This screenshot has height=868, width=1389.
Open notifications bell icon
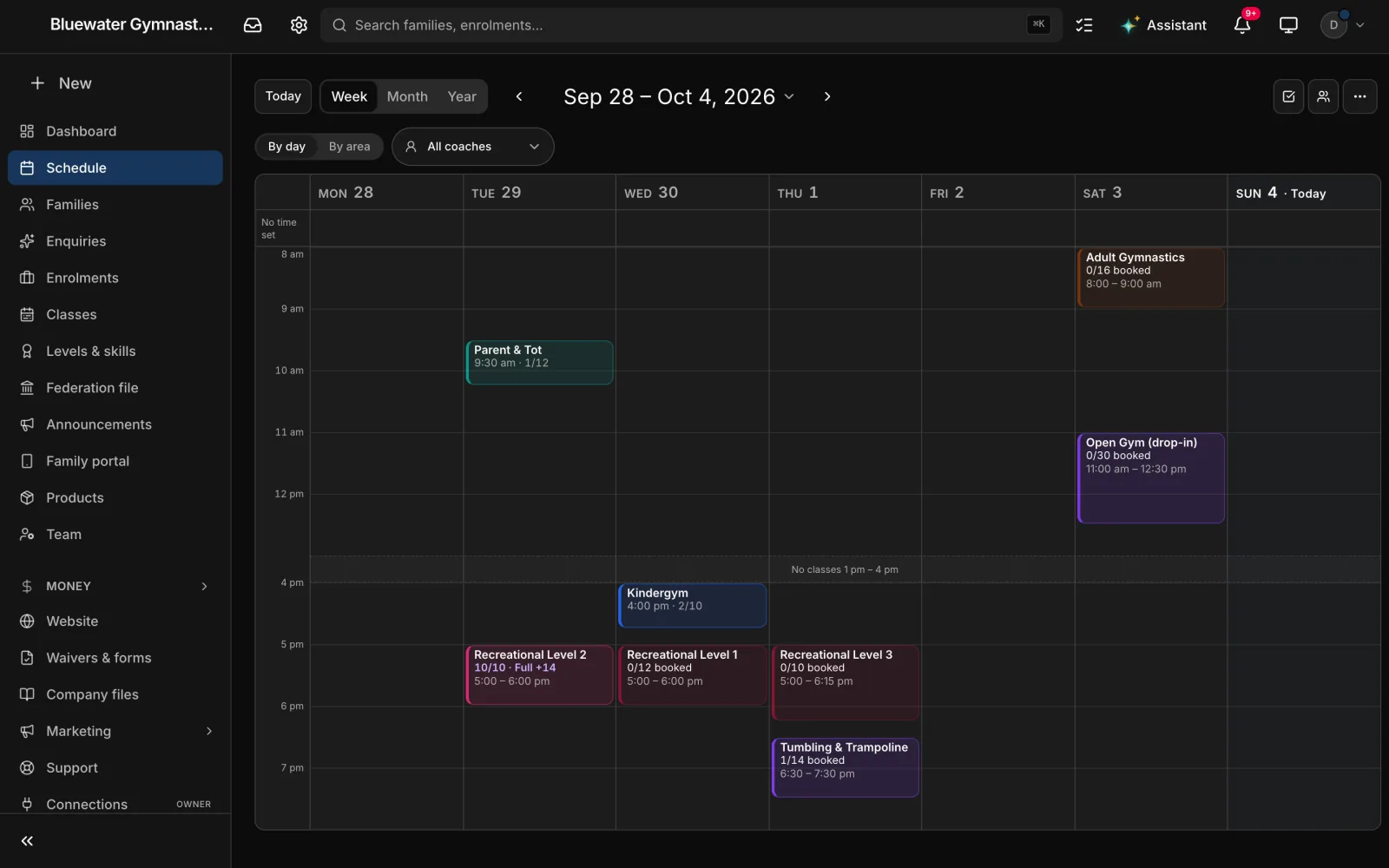pyautogui.click(x=1242, y=25)
